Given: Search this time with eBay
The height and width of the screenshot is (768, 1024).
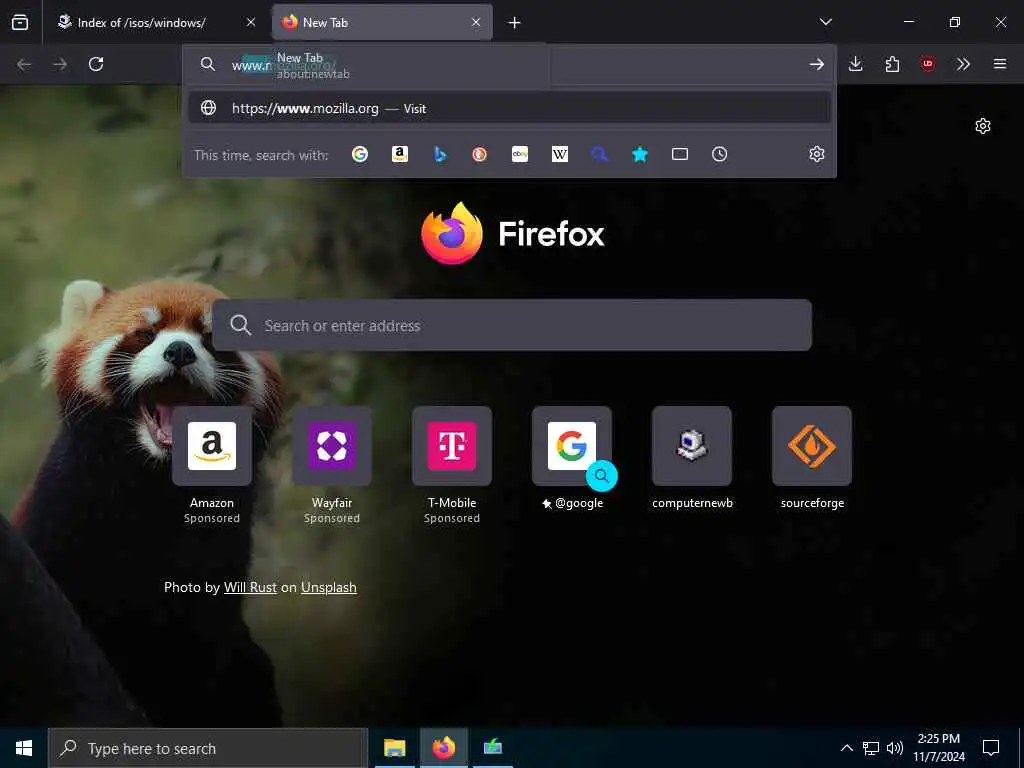Looking at the screenshot, I should (520, 154).
